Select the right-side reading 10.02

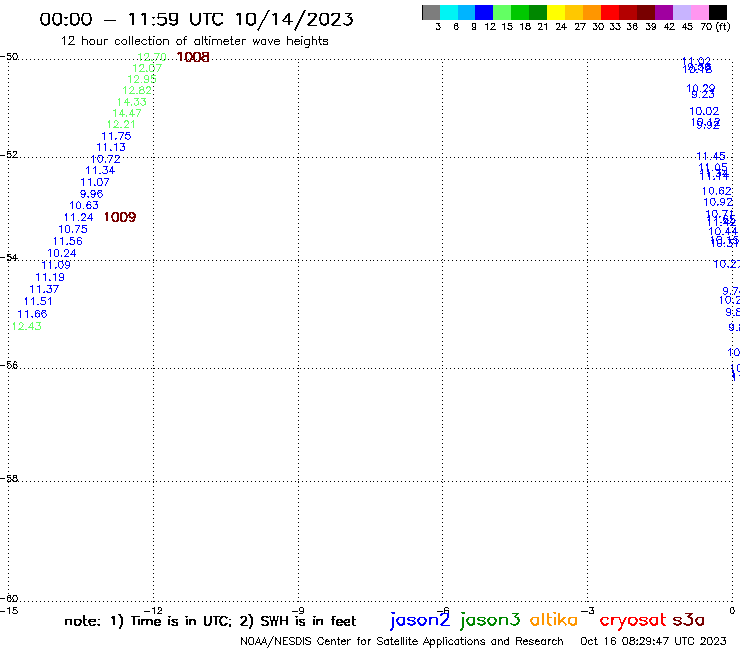704,111
